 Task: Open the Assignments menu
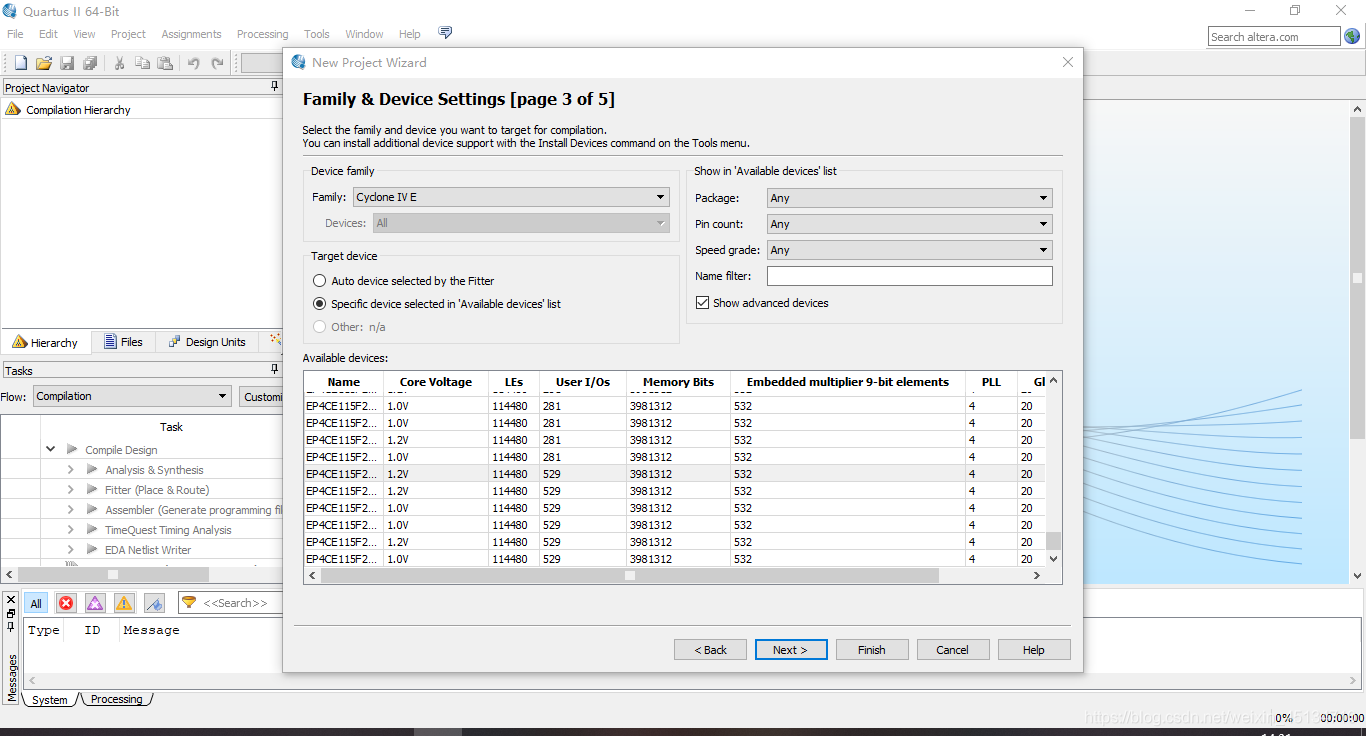191,34
